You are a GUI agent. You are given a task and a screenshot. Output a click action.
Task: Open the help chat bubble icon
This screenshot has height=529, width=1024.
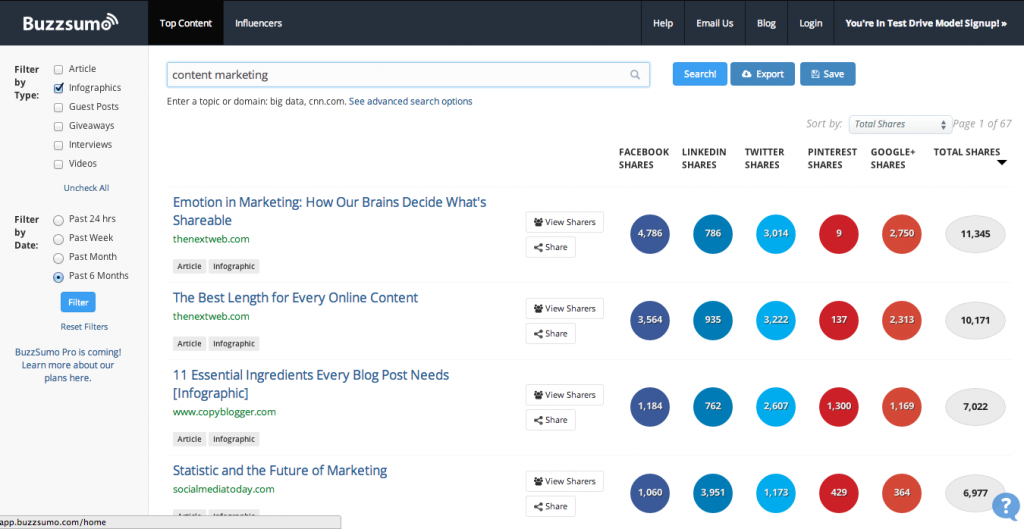pos(1006,505)
